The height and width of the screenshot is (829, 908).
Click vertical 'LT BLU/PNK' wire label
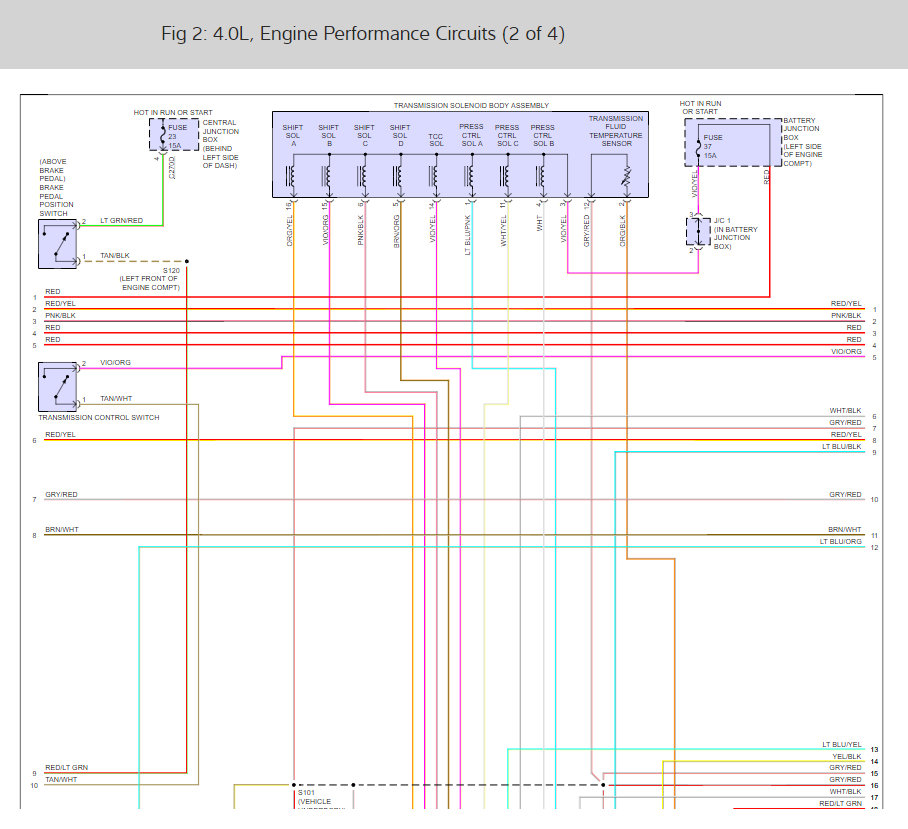coord(467,235)
